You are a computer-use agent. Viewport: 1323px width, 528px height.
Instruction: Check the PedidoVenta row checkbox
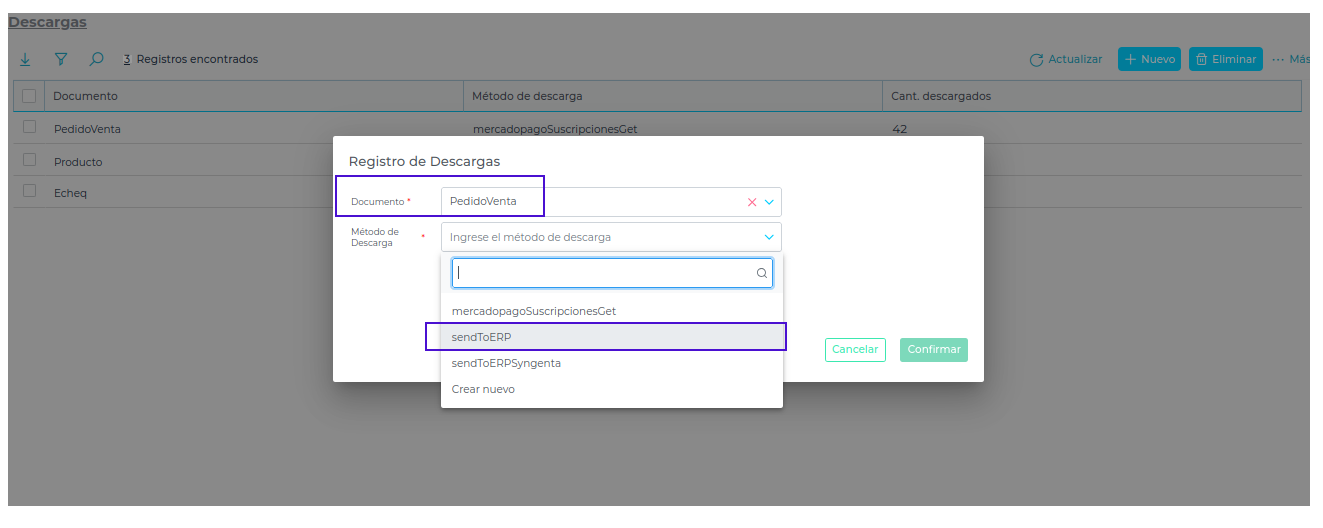point(29,127)
